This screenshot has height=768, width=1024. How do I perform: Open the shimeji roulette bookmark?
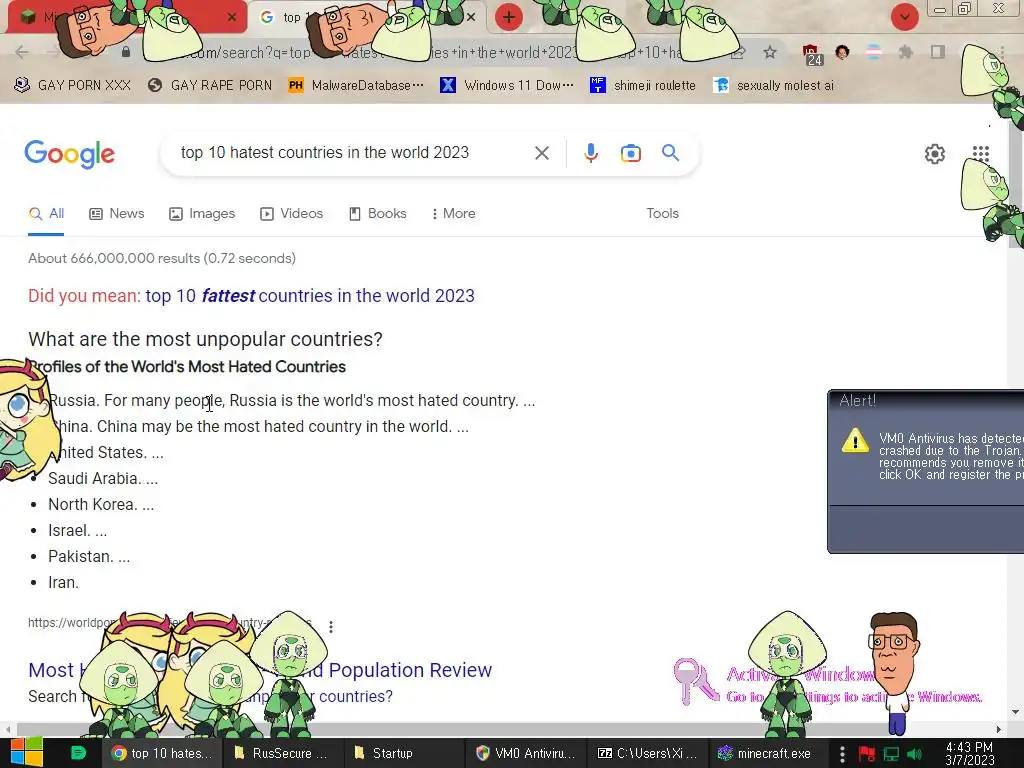(x=643, y=86)
